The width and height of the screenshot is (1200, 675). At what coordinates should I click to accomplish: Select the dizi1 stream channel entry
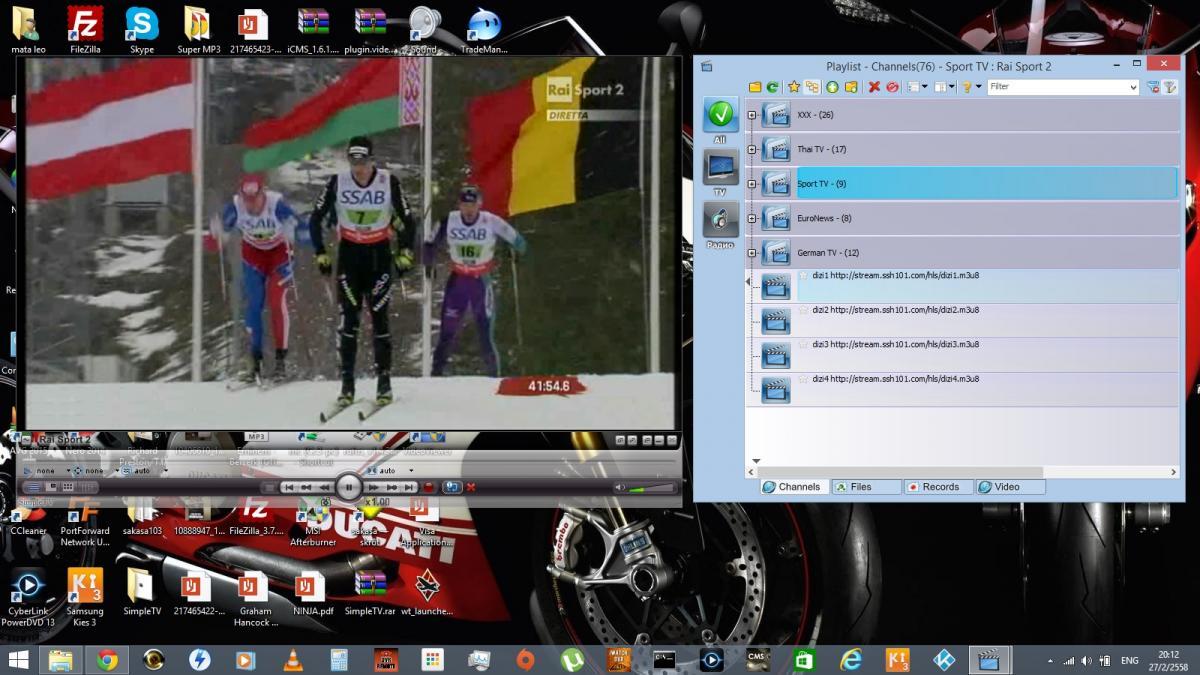pos(962,286)
